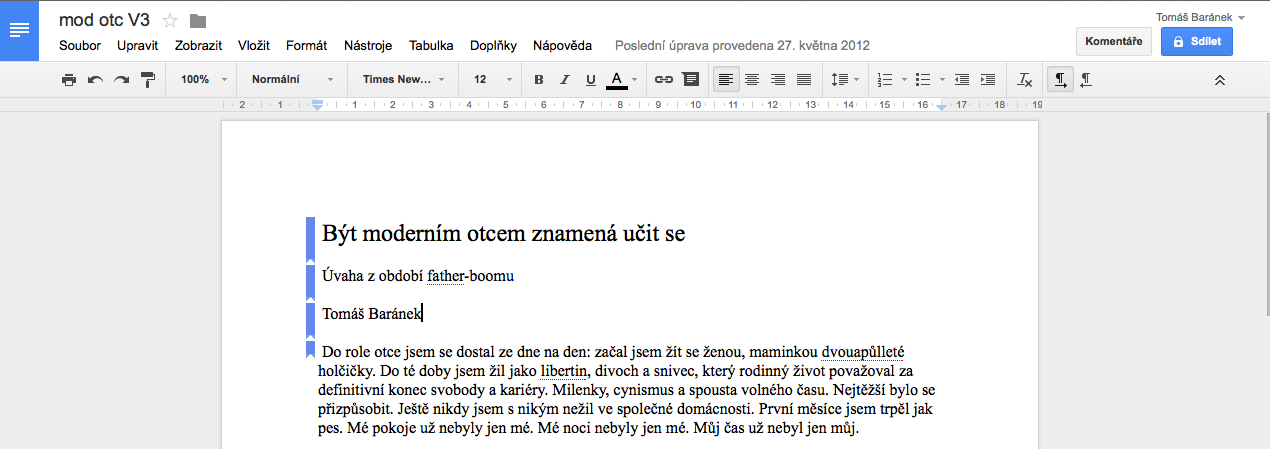Open the Times New font dropdown
Viewport: 1270px width, 449px height.
click(x=404, y=79)
